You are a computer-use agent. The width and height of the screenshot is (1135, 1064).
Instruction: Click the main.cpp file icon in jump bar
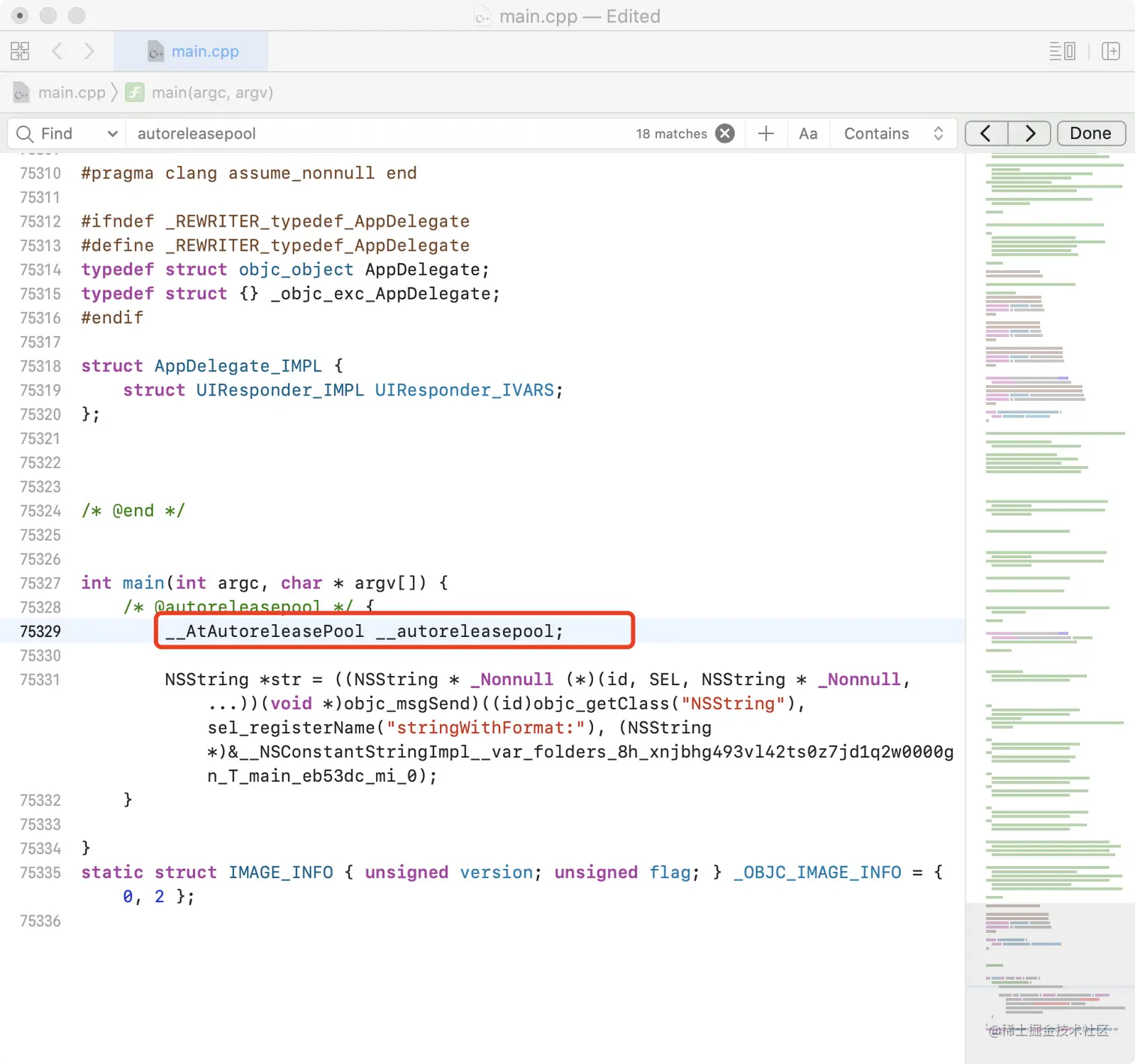(x=22, y=92)
